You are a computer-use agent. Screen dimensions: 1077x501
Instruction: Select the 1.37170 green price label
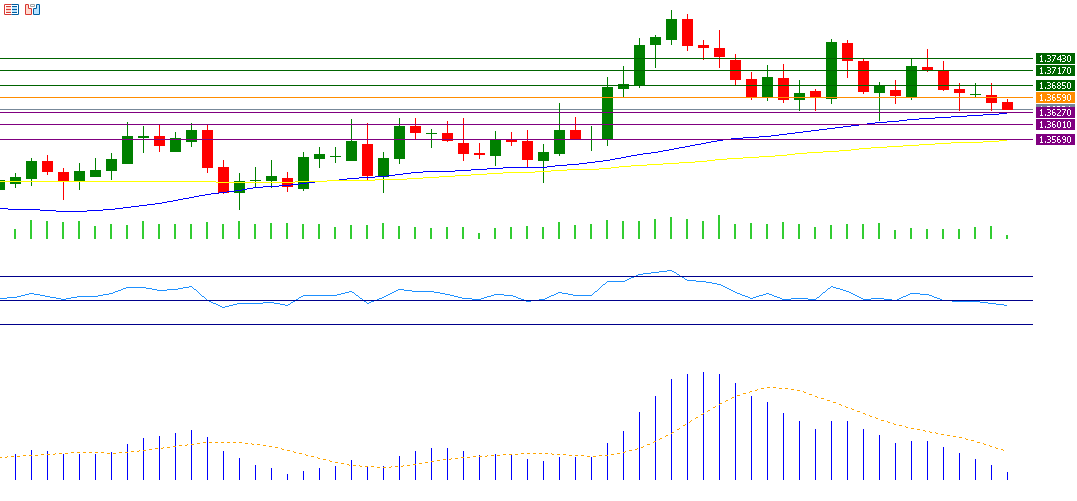pyautogui.click(x=1054, y=71)
